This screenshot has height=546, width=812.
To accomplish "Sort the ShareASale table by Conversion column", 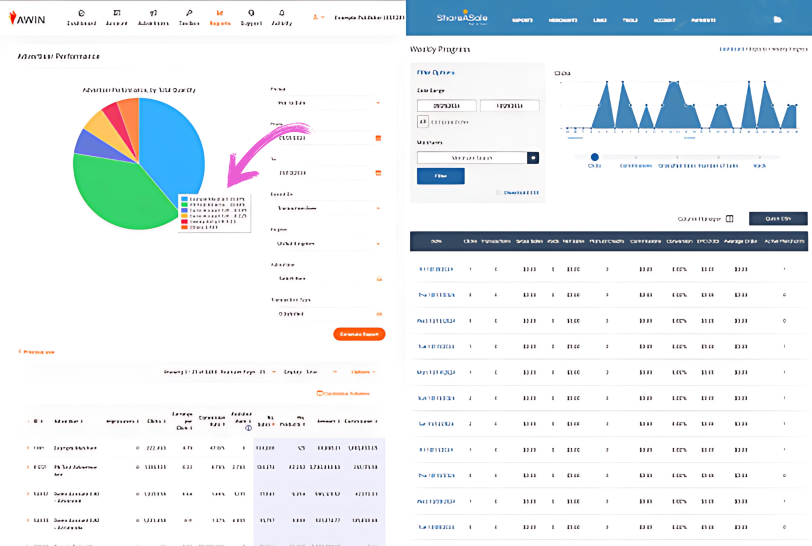I will tap(679, 241).
